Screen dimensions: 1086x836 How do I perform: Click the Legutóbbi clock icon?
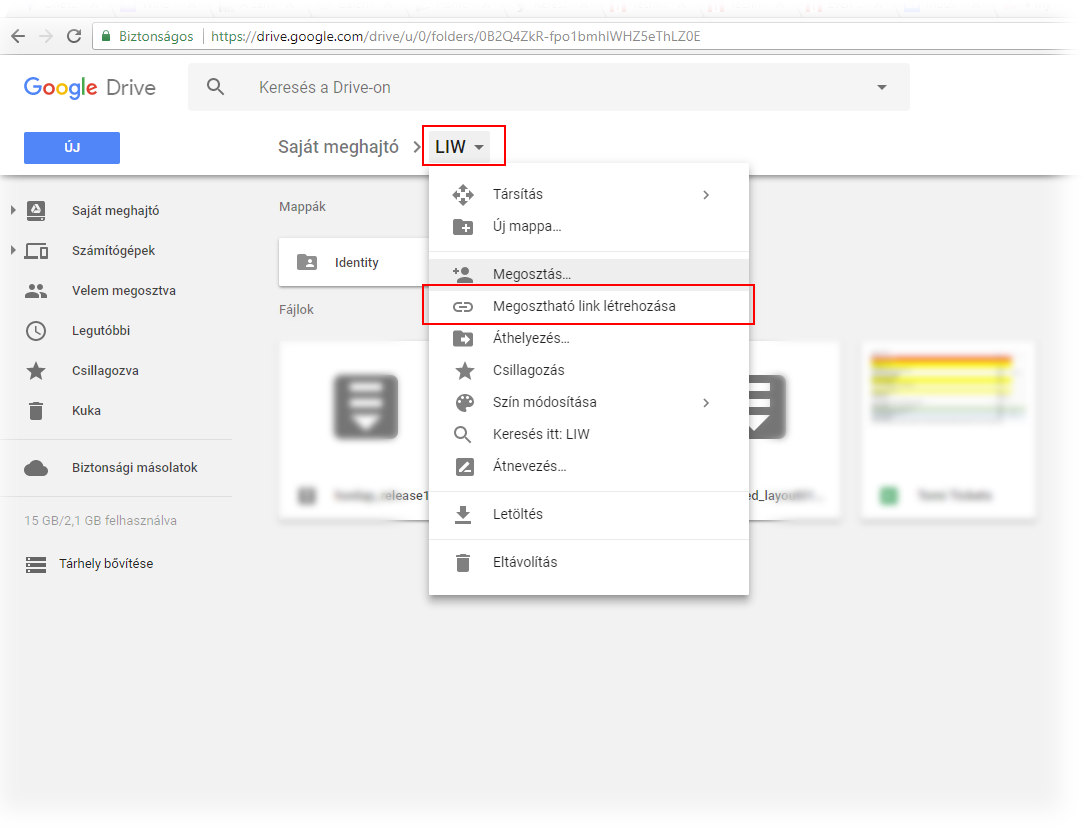[x=36, y=331]
